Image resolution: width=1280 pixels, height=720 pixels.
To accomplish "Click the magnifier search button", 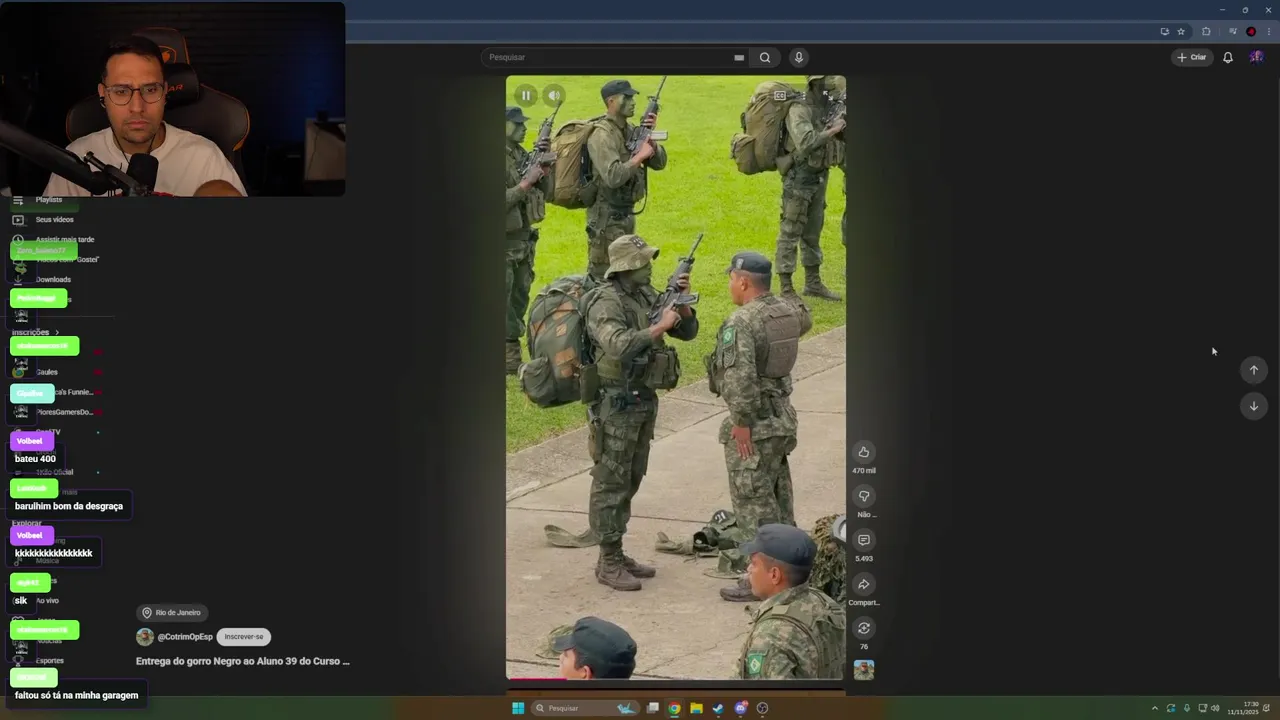I will click(x=765, y=57).
